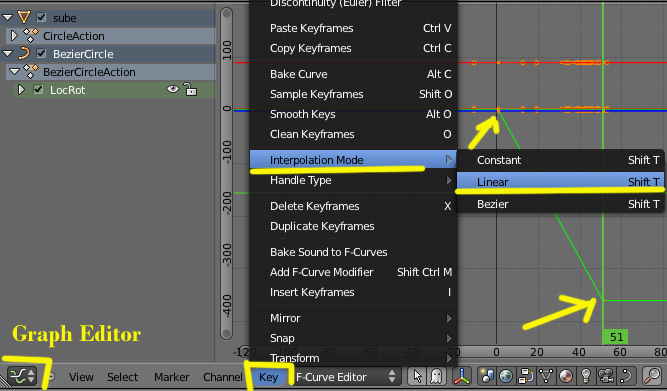667x391 pixels.
Task: Toggle the sube channel checkbox
Action: click(41, 17)
